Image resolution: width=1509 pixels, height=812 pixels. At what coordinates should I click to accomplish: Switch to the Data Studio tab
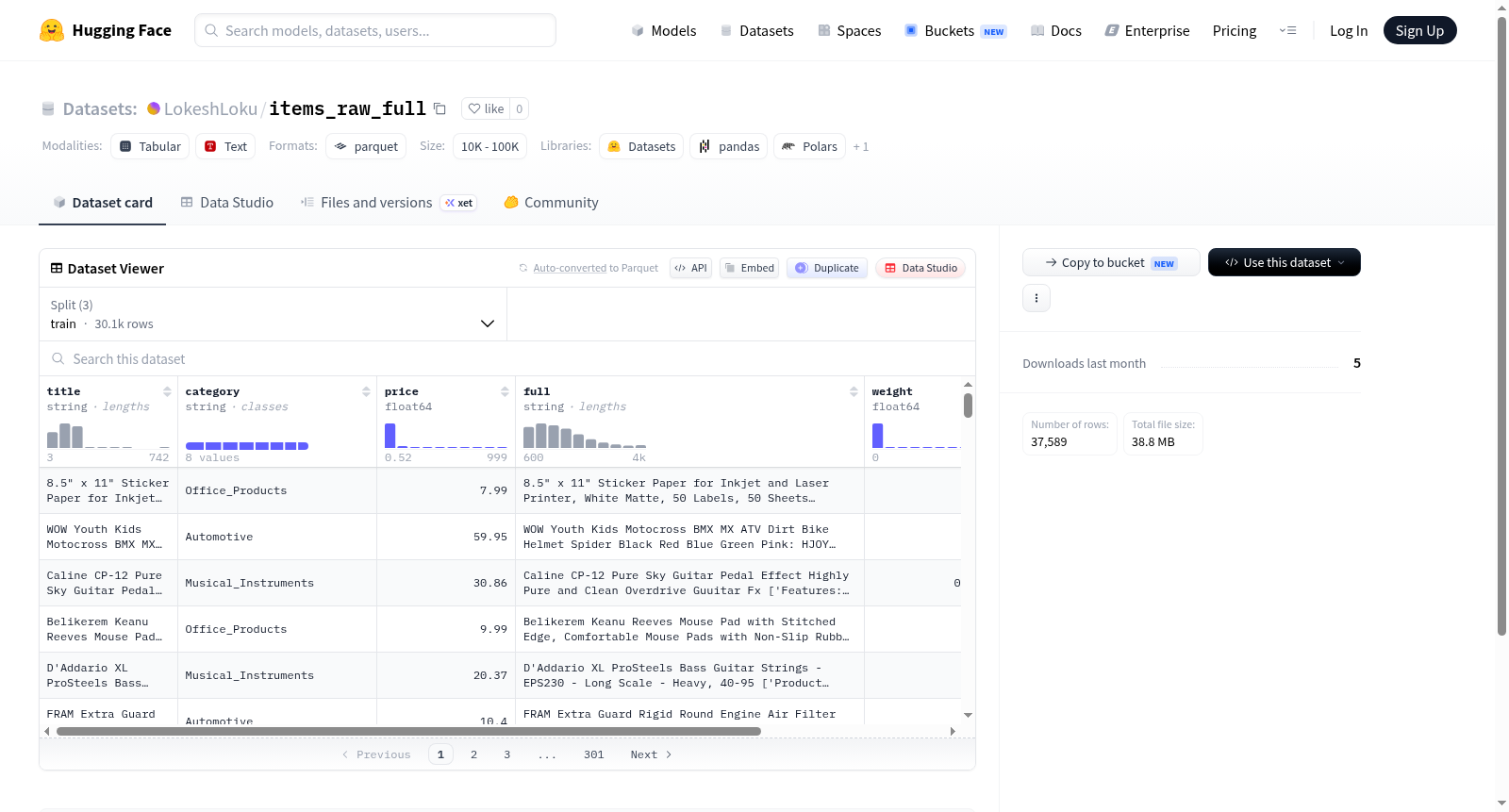[227, 203]
